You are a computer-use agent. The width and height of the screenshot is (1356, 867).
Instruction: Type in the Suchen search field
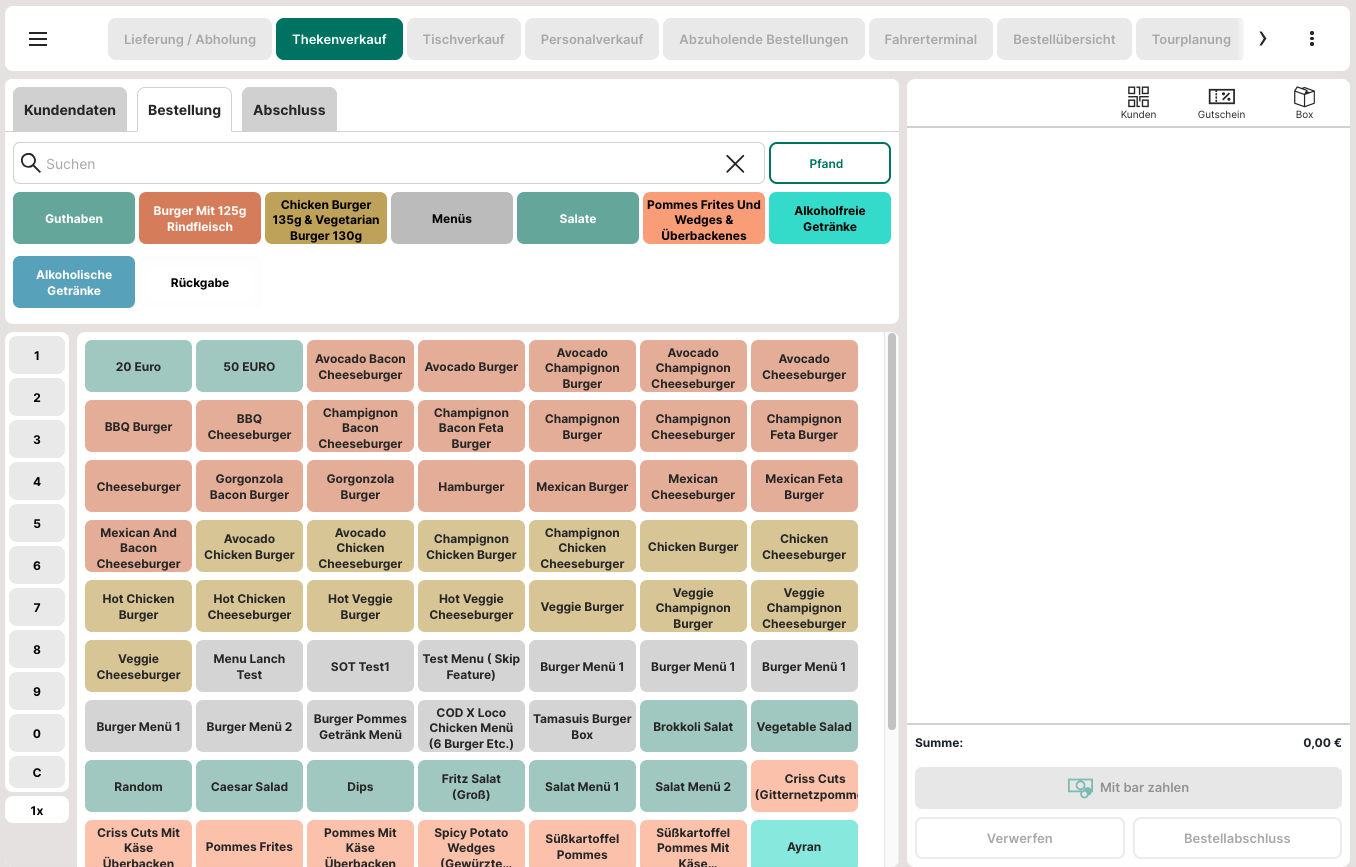[380, 164]
